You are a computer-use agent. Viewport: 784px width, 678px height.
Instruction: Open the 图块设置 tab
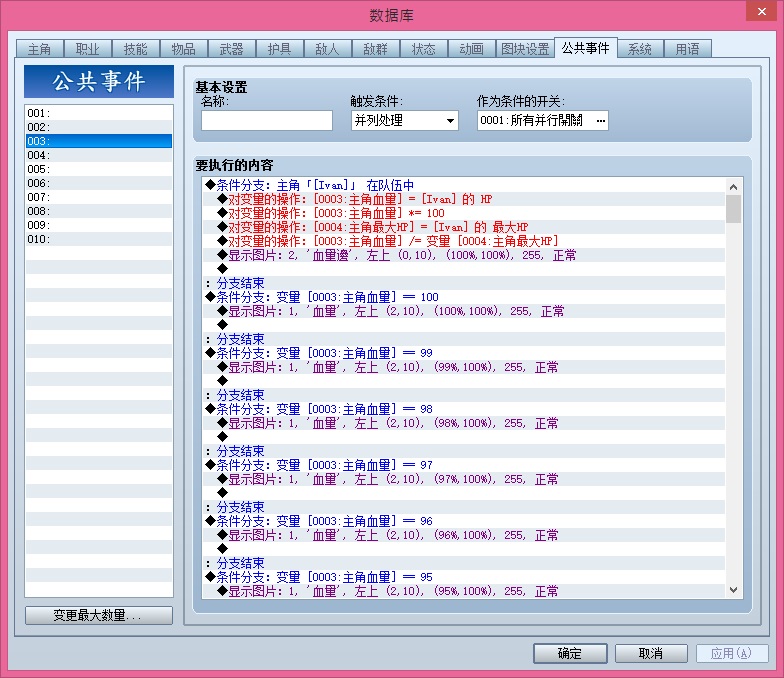click(525, 49)
